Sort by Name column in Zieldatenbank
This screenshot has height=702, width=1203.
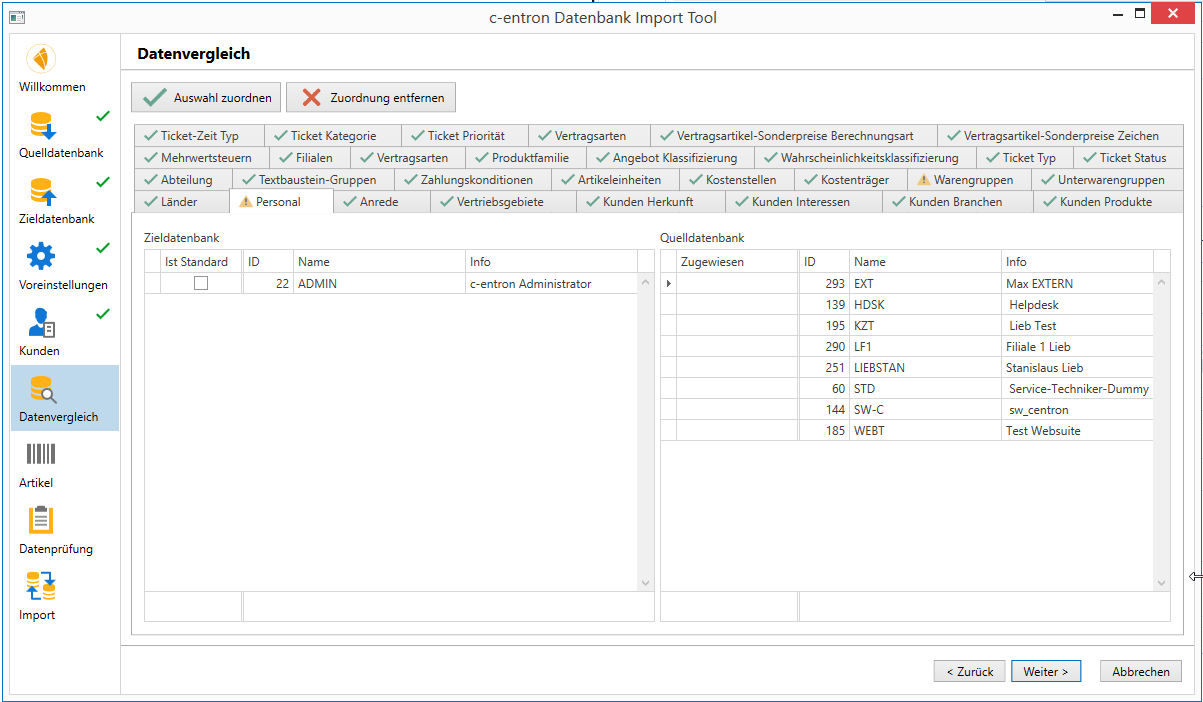tap(378, 262)
